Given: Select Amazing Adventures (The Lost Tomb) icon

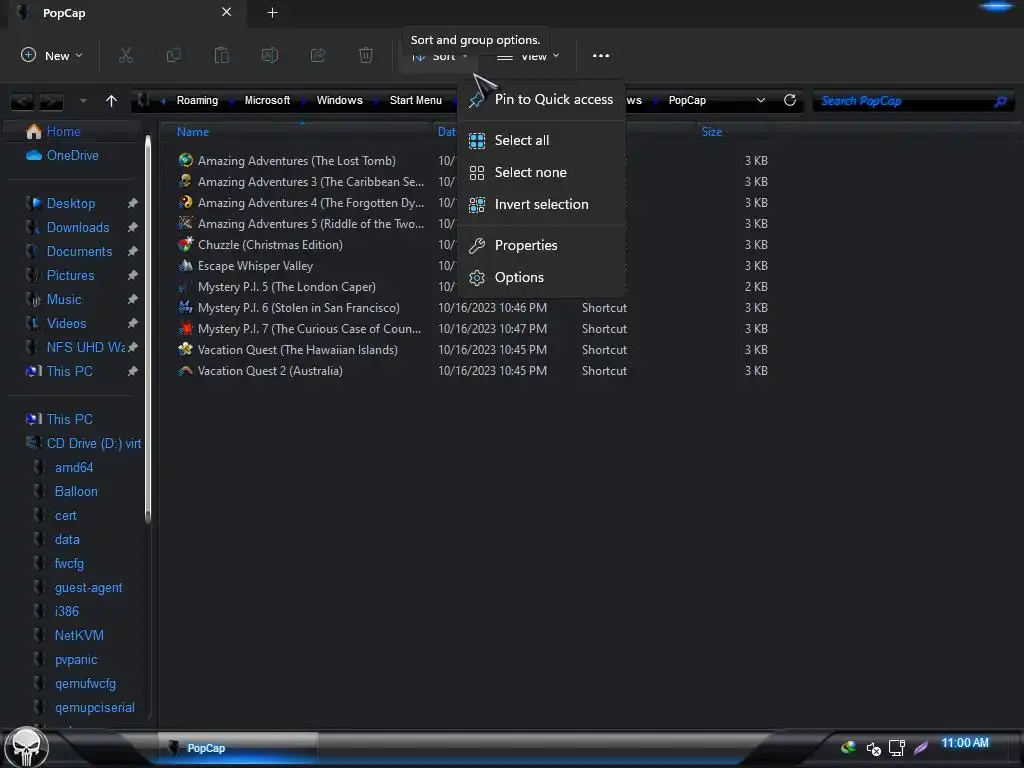Looking at the screenshot, I should pyautogui.click(x=185, y=160).
